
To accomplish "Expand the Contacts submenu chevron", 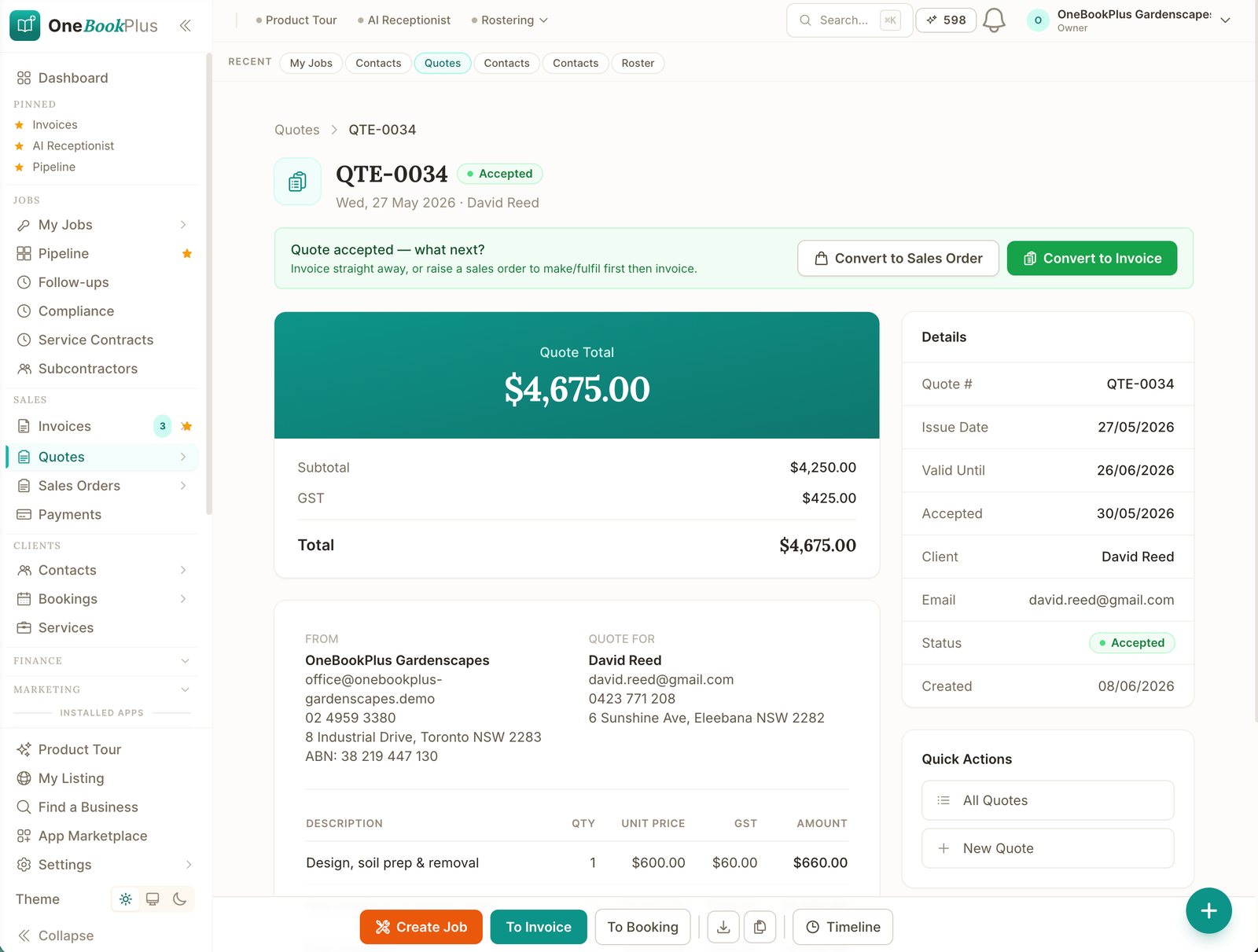I will point(183,570).
